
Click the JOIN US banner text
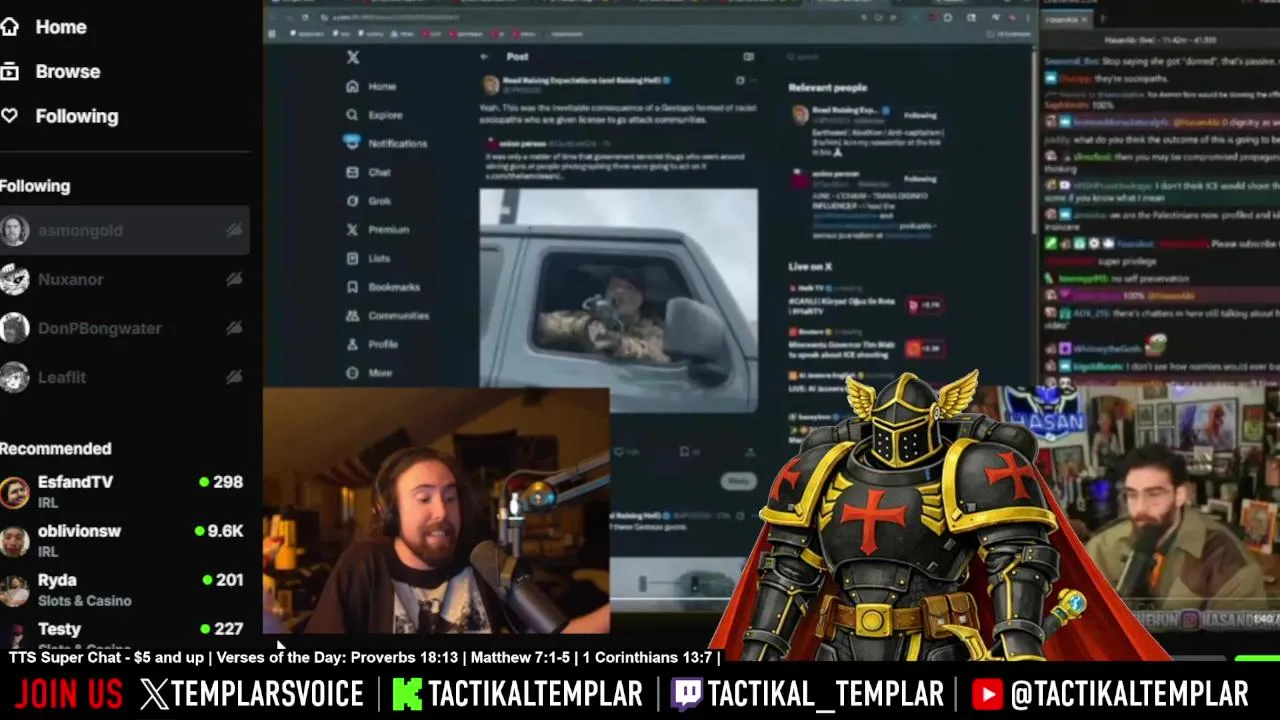point(68,693)
